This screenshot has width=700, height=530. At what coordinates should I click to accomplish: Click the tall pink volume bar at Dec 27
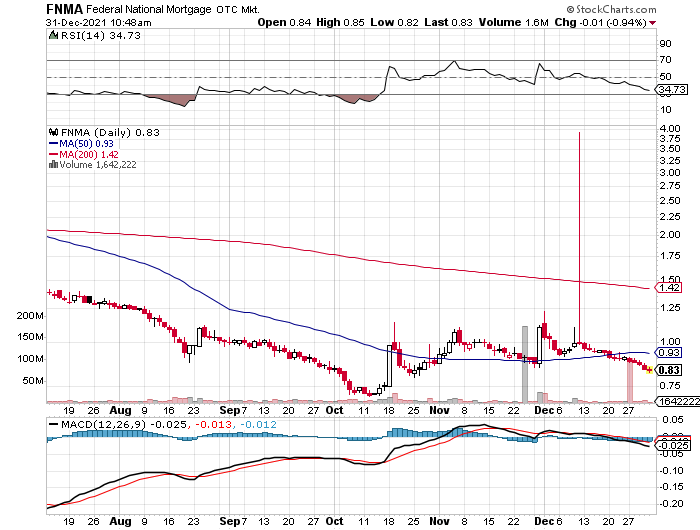click(630, 382)
